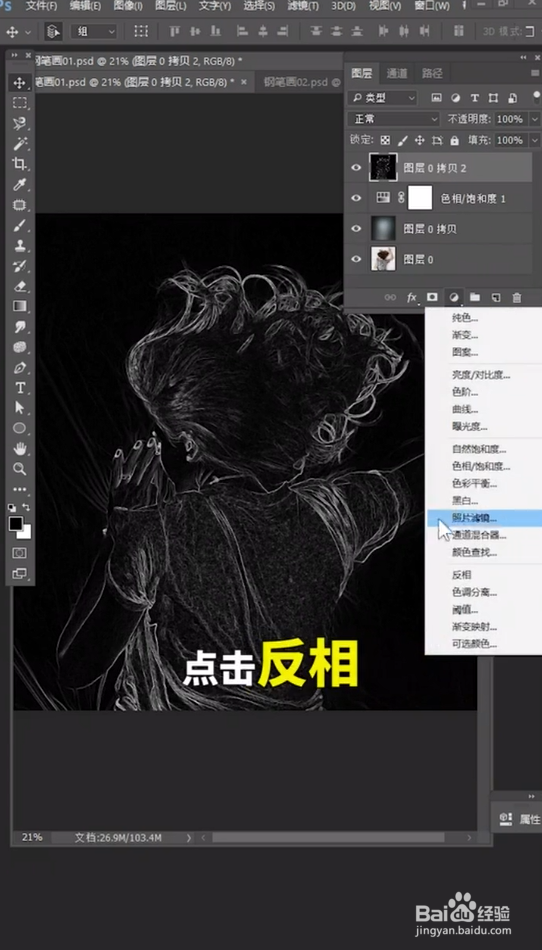Select the Zoom magnifier tool
The height and width of the screenshot is (950, 542).
(20, 468)
